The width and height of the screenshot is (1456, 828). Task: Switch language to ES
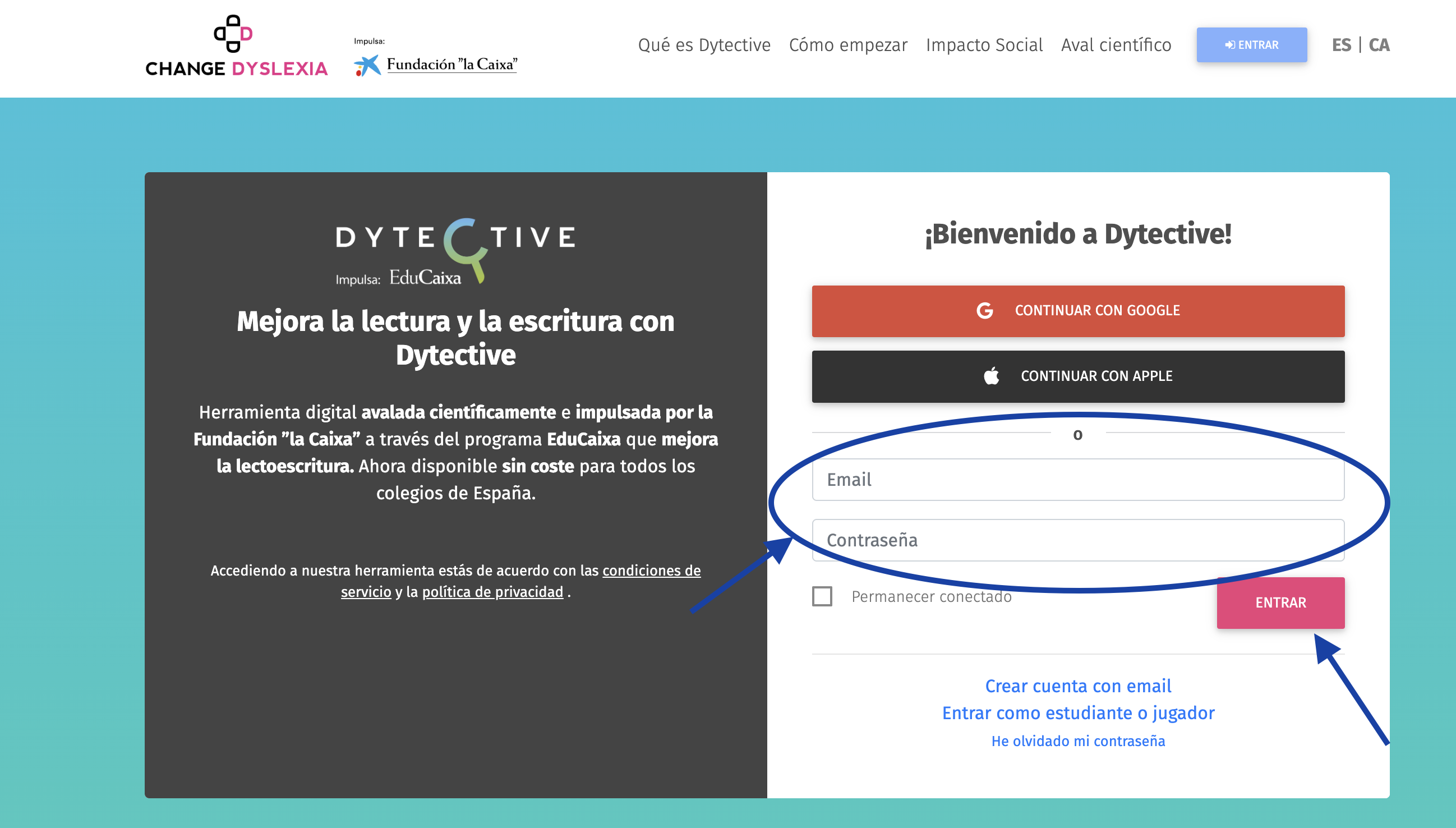click(1341, 45)
